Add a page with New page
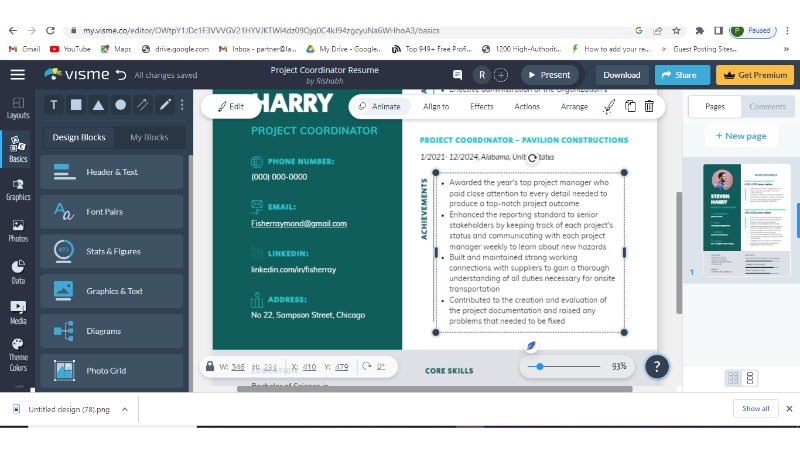800x449 pixels. pos(741,136)
